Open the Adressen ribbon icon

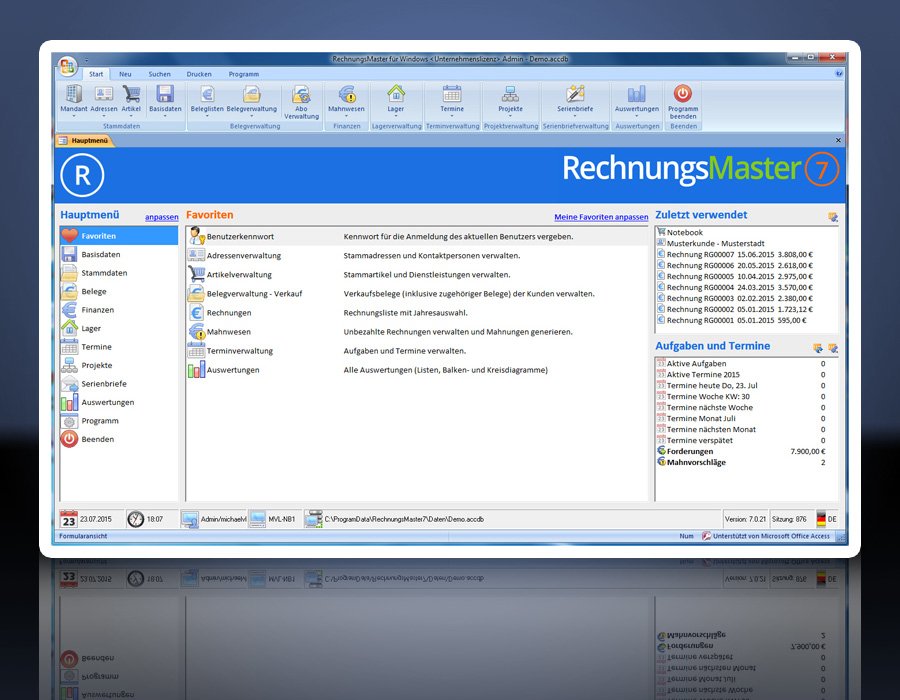pyautogui.click(x=103, y=94)
